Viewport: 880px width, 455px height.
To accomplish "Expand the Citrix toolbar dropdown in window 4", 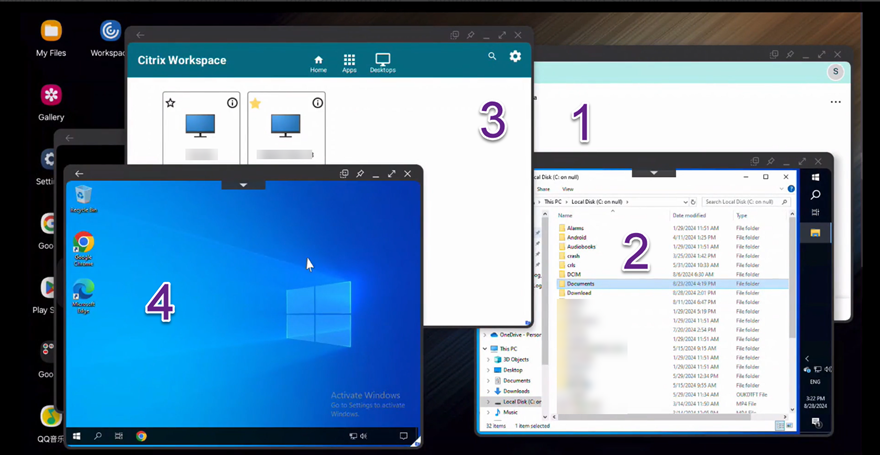I will 243,185.
